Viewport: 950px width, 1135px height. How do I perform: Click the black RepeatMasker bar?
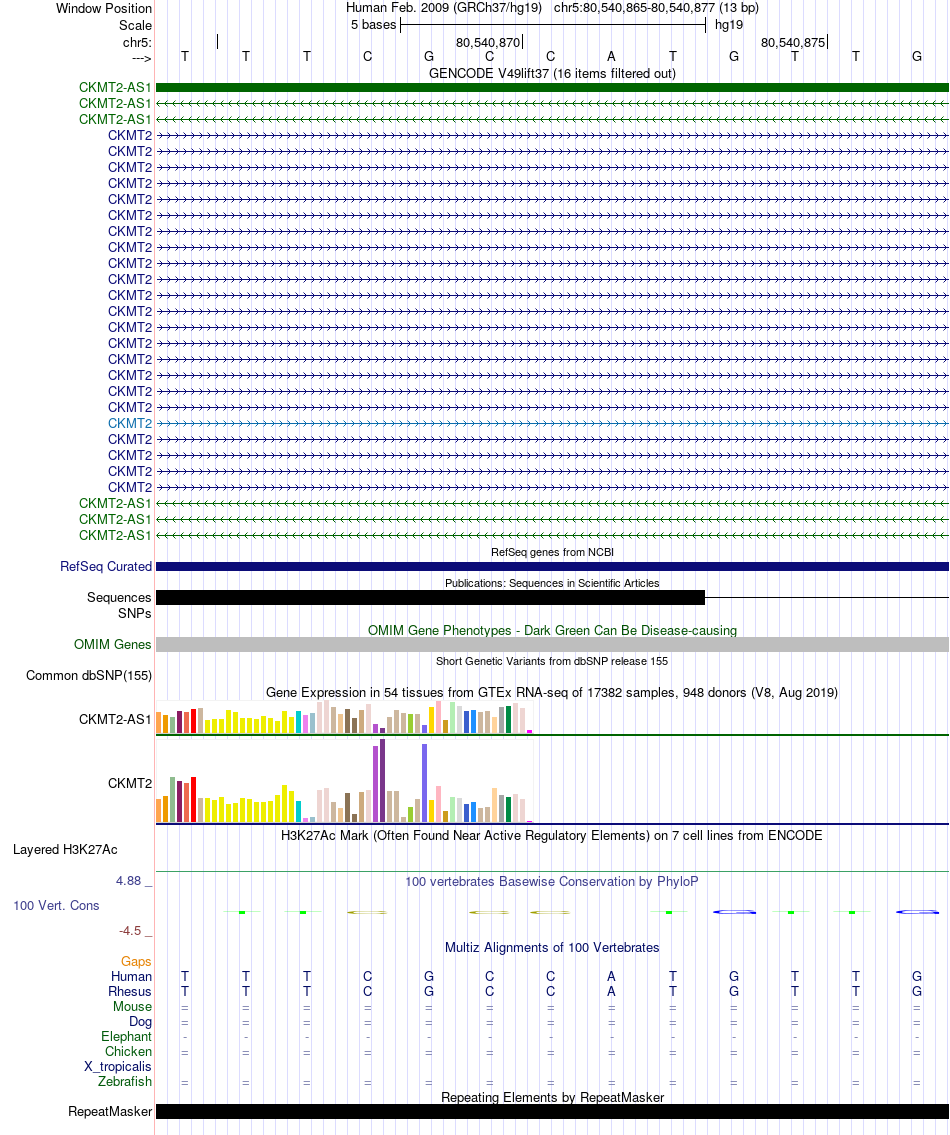[552, 1112]
